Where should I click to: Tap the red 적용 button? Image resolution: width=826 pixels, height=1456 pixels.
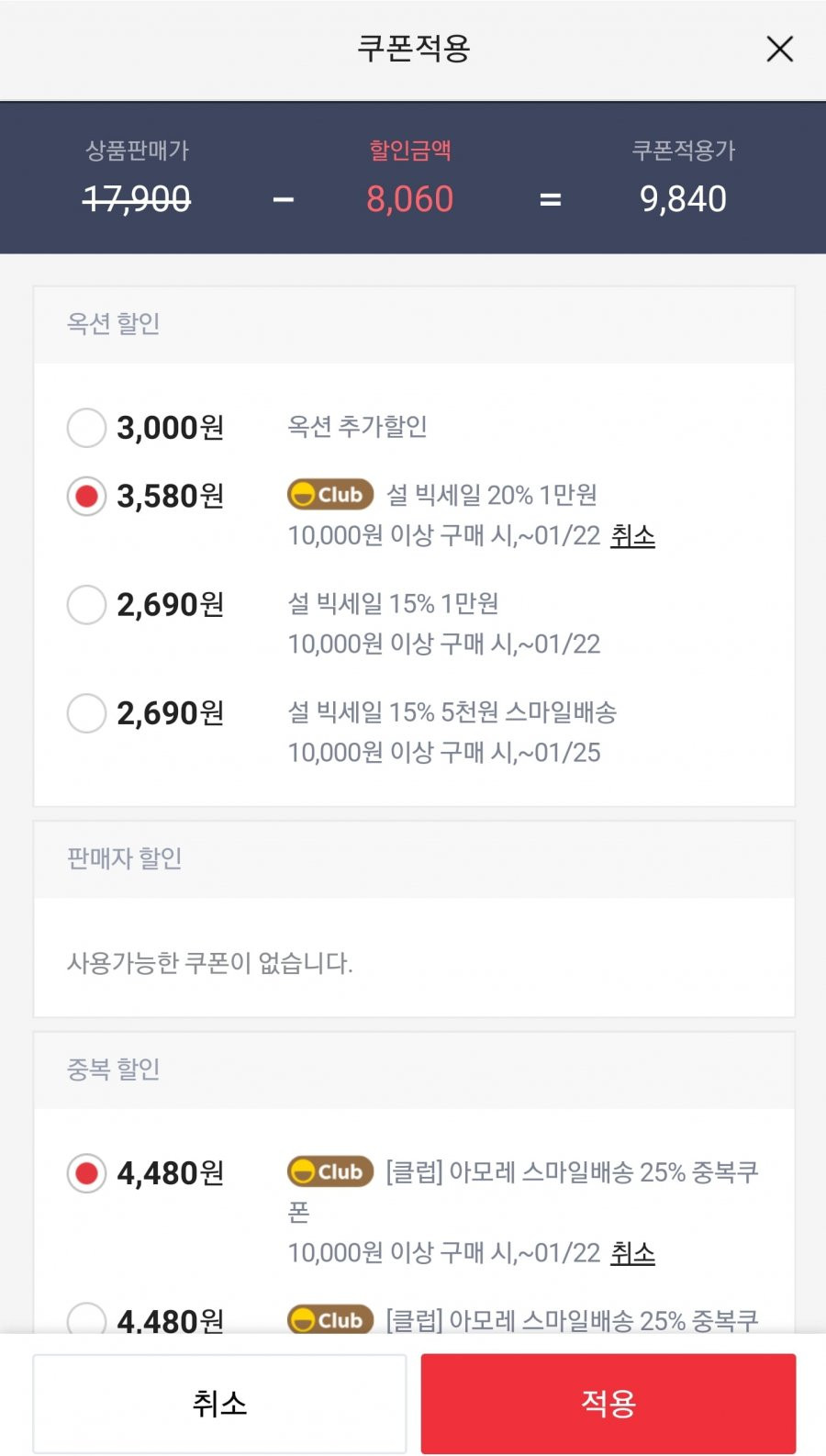608,1404
